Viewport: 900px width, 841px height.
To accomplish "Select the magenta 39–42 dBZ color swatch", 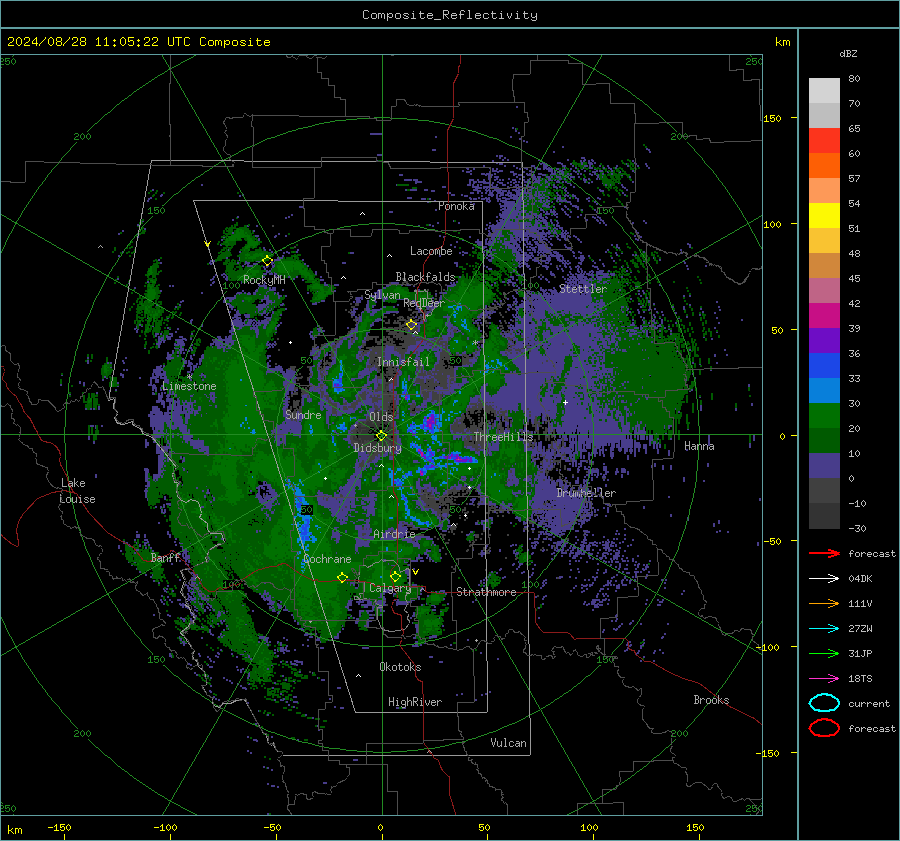I will 824,316.
